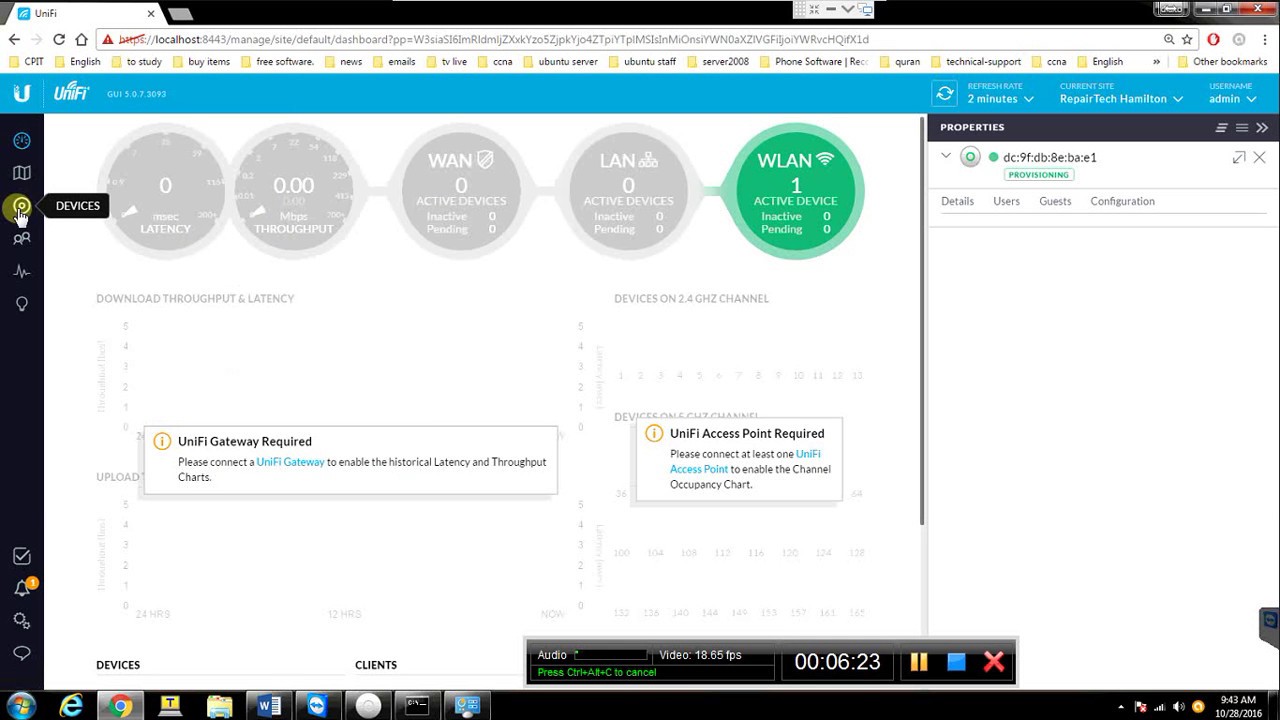
Task: Open the live chat support sidebar icon
Action: 22,653
